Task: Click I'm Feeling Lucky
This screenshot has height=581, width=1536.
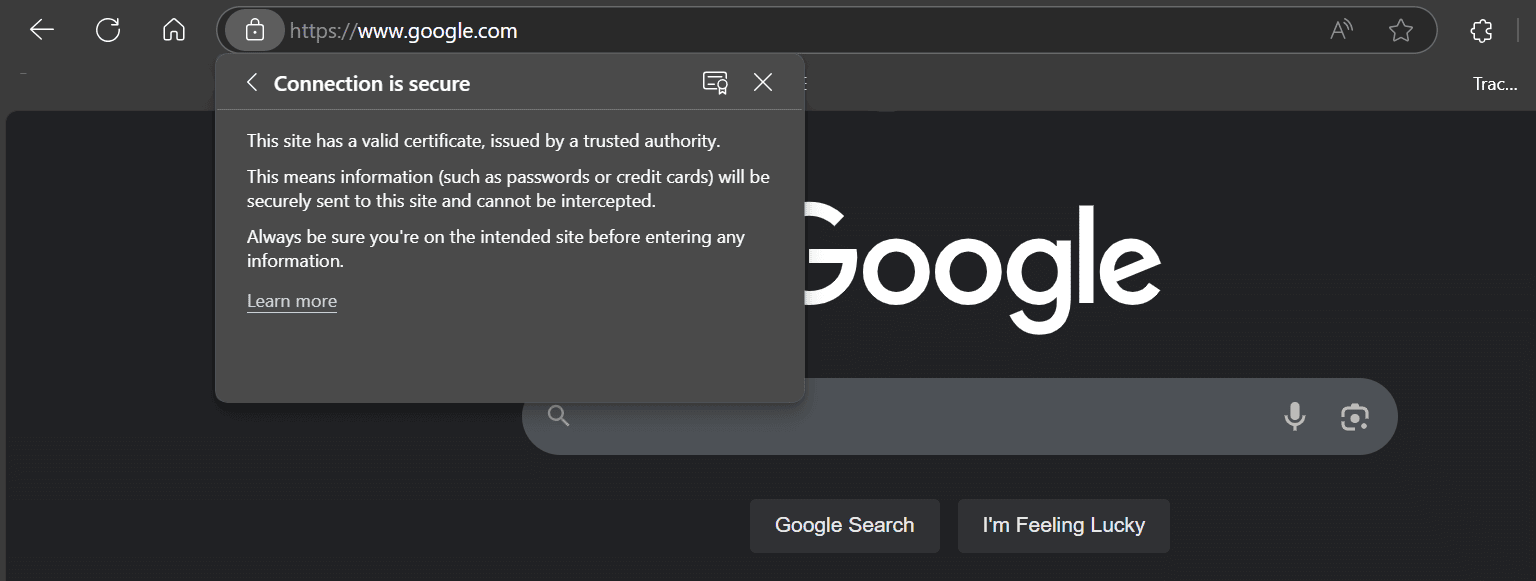Action: (1063, 524)
